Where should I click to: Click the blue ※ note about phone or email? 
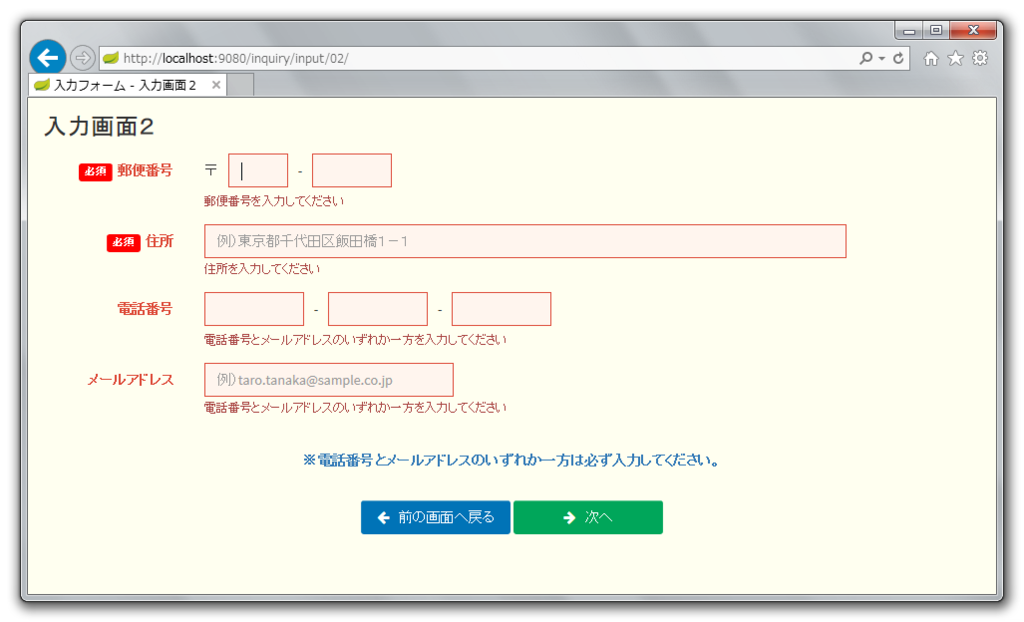coord(511,460)
